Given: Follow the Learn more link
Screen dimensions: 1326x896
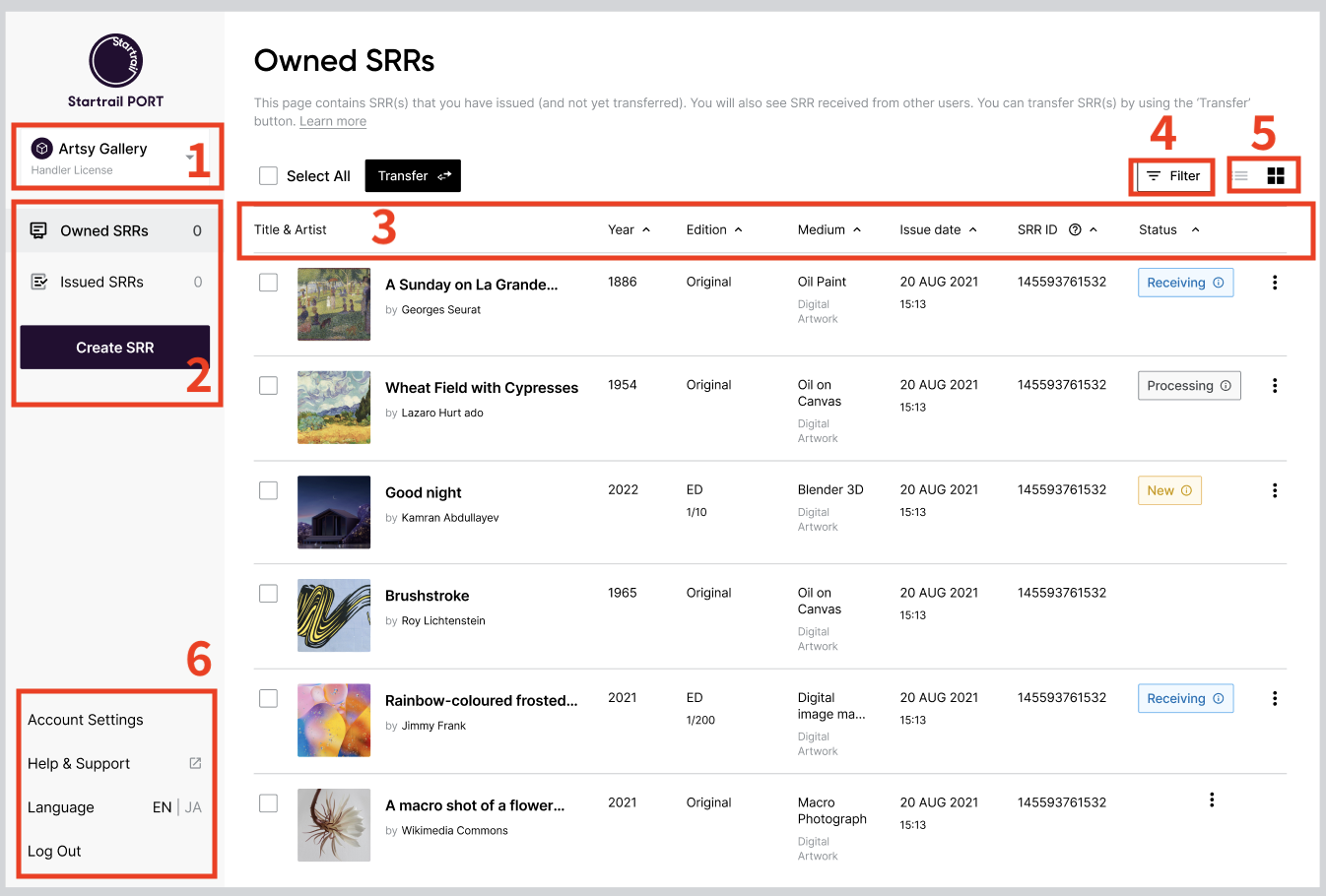Looking at the screenshot, I should click(x=333, y=122).
